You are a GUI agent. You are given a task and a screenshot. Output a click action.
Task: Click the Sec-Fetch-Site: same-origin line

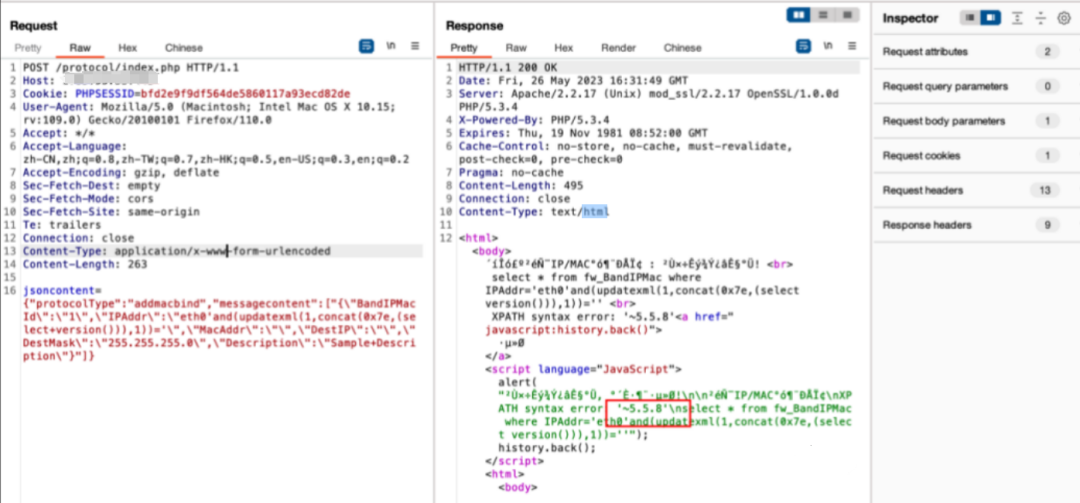pos(111,212)
